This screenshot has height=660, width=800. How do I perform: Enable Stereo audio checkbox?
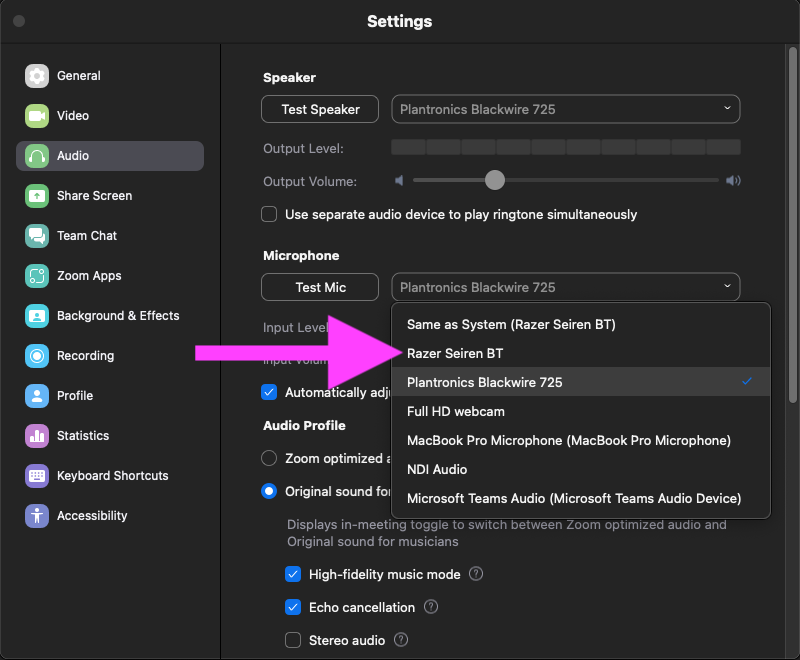[x=293, y=640]
